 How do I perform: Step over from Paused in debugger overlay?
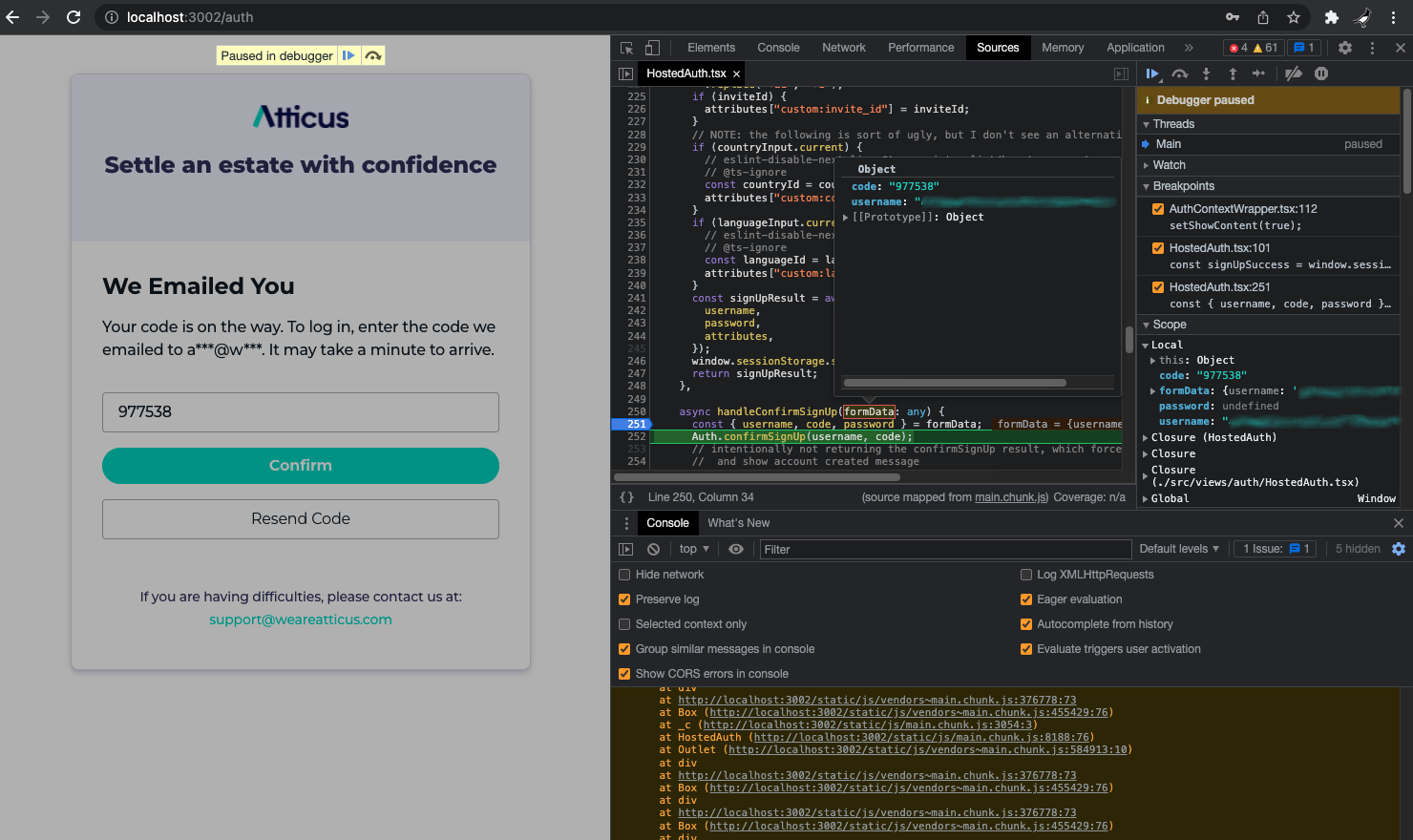click(x=373, y=55)
